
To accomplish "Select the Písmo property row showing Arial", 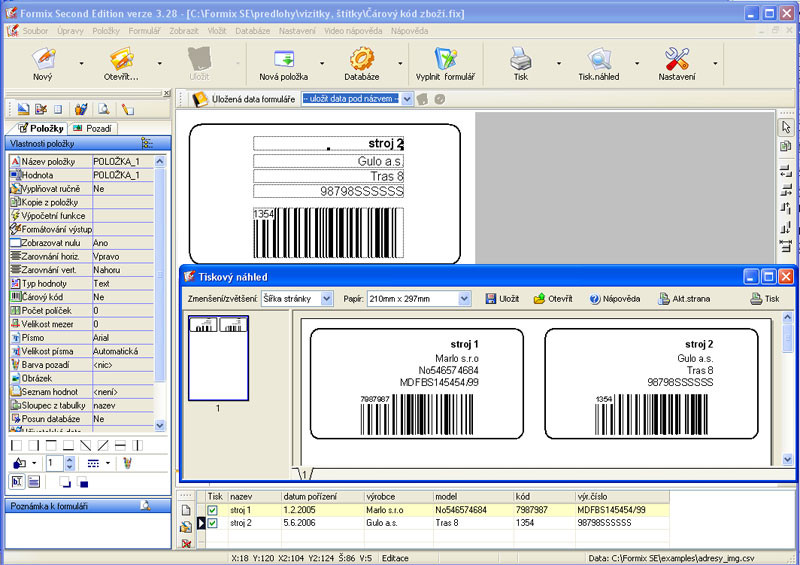I will coord(82,338).
